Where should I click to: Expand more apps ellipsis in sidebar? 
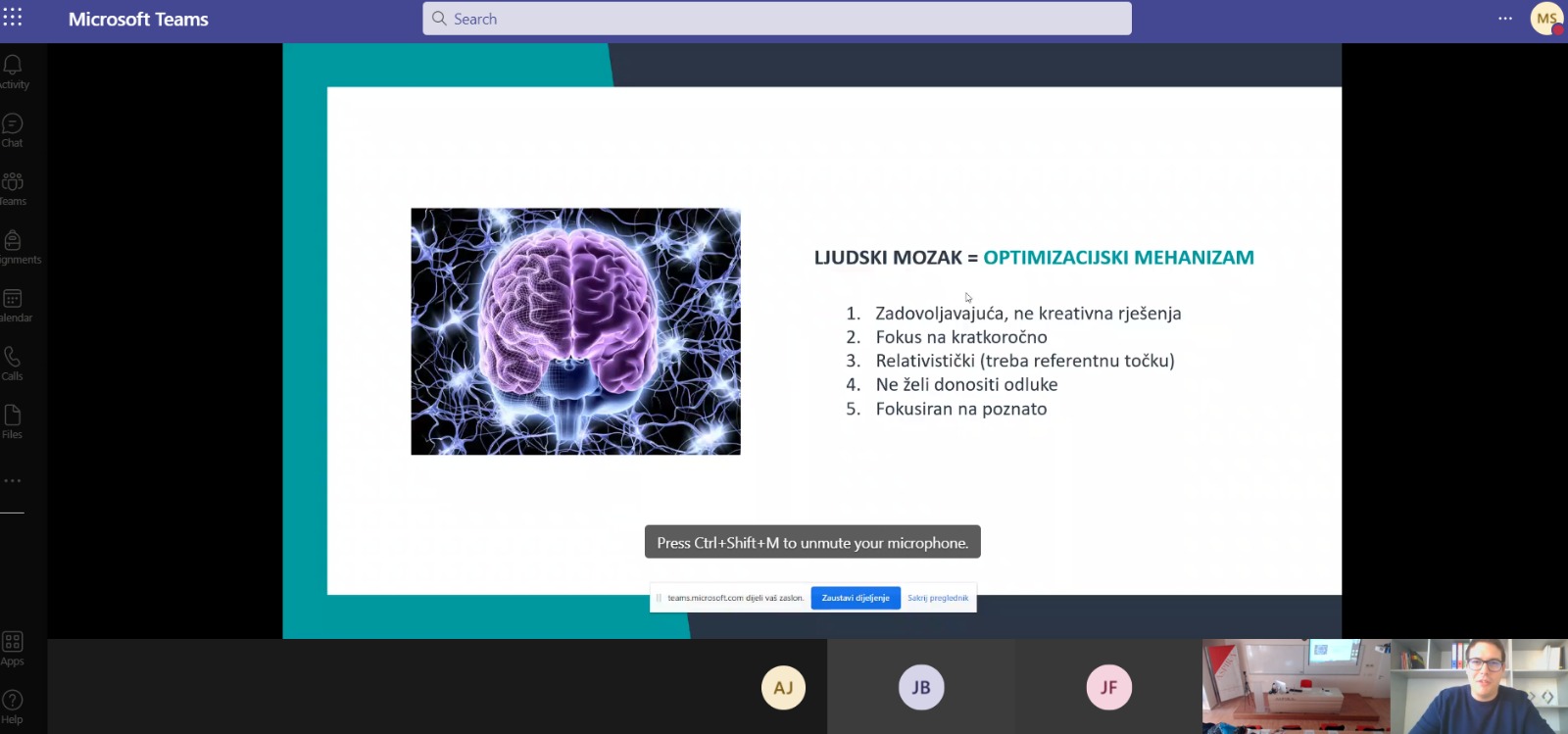point(13,481)
